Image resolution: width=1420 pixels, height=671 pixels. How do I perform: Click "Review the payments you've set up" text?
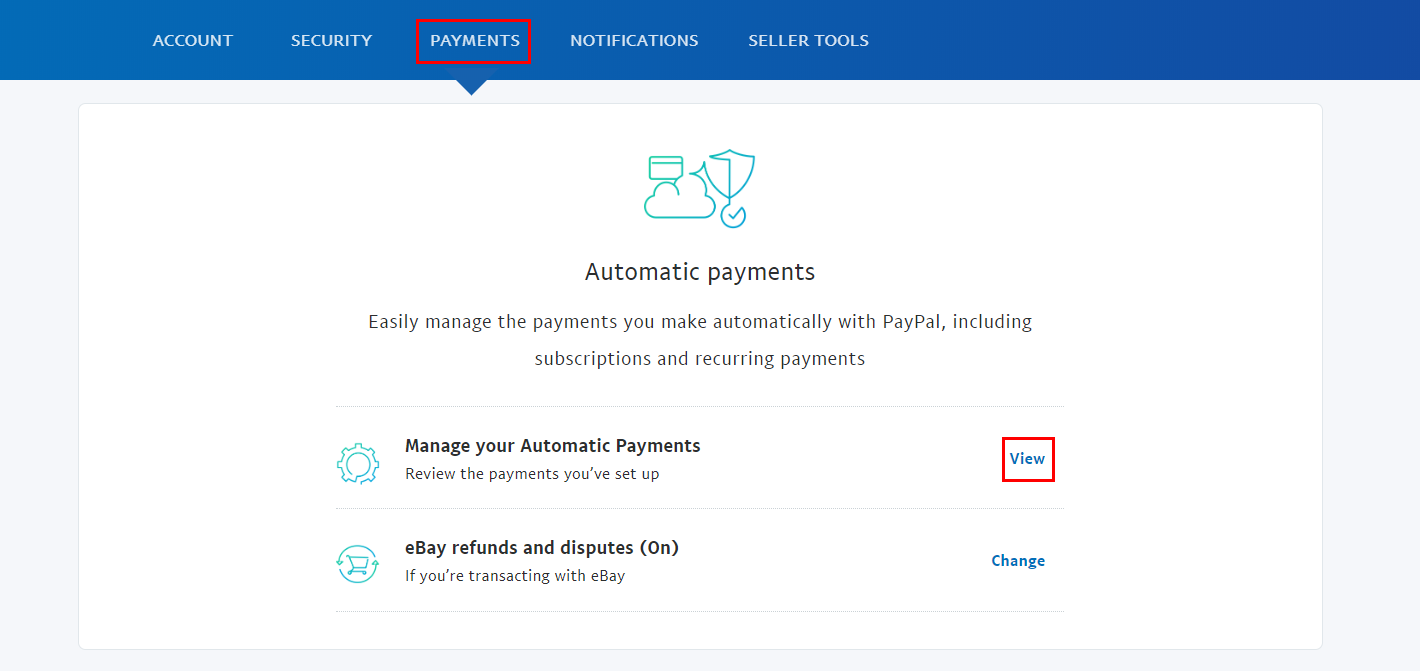click(x=532, y=474)
